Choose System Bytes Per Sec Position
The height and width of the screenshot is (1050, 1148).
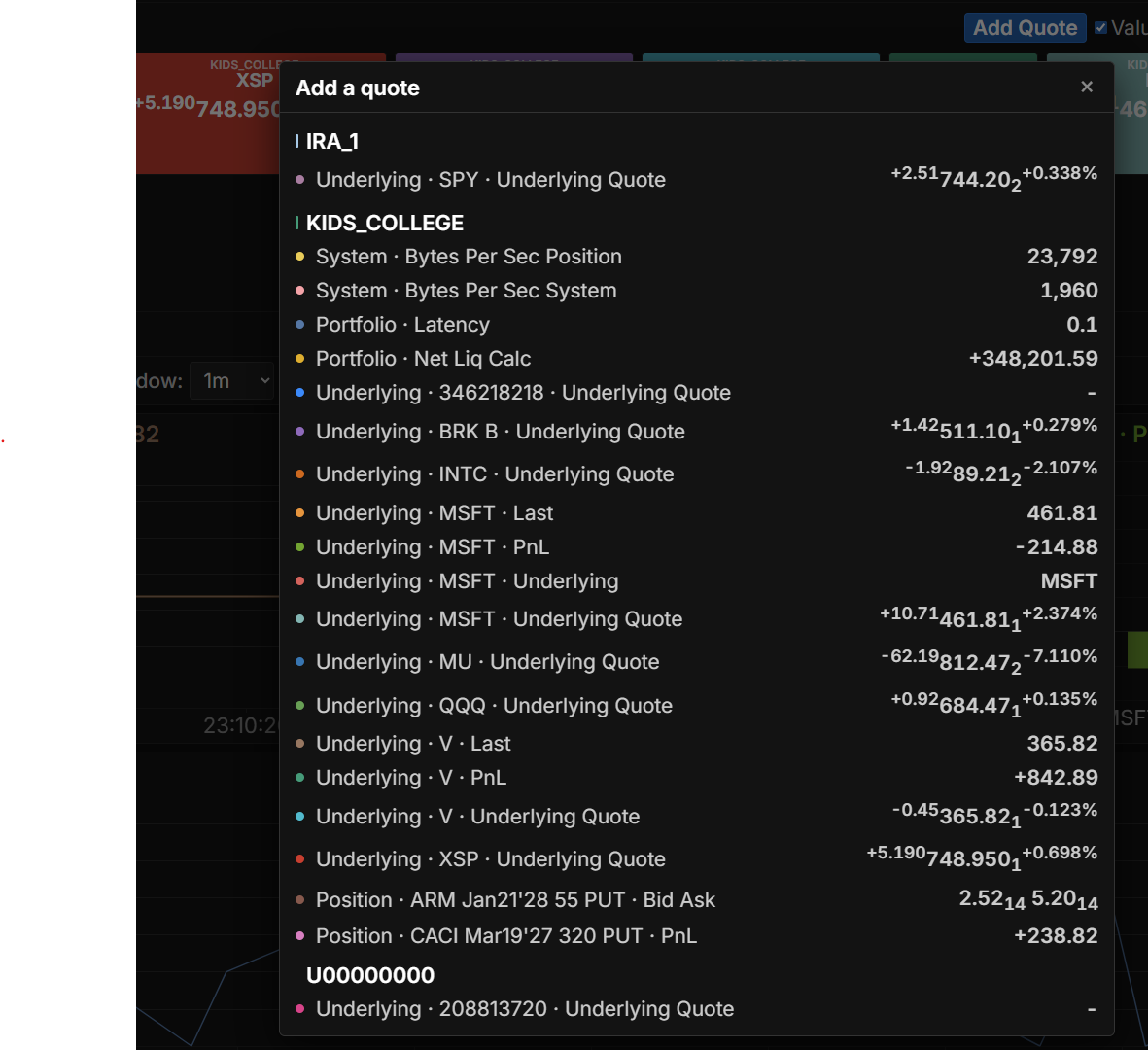click(696, 257)
